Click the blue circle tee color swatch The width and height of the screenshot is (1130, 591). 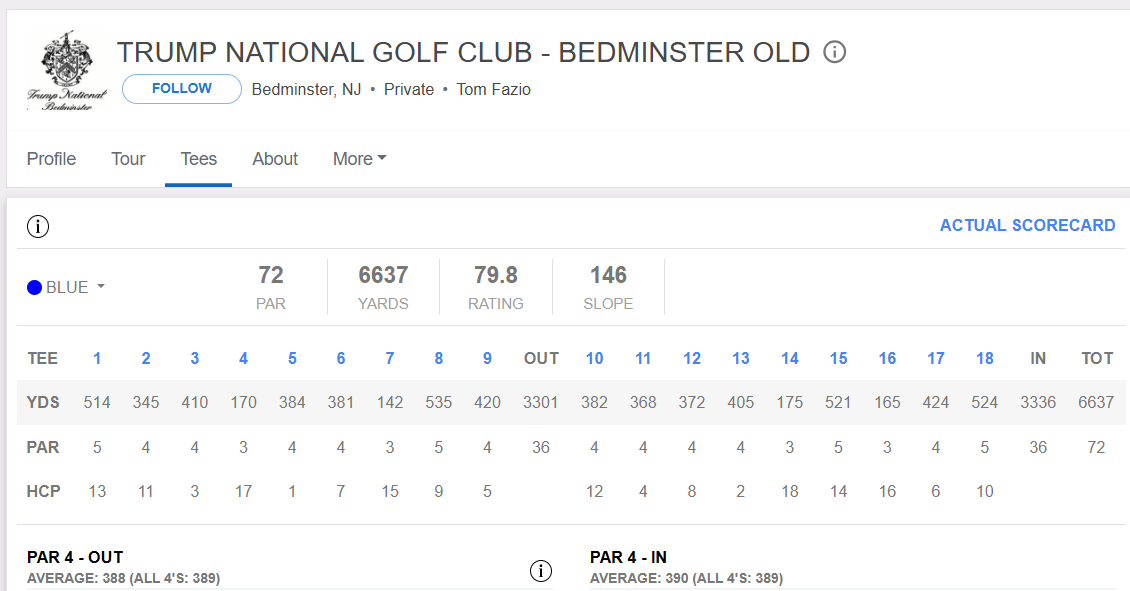[35, 288]
